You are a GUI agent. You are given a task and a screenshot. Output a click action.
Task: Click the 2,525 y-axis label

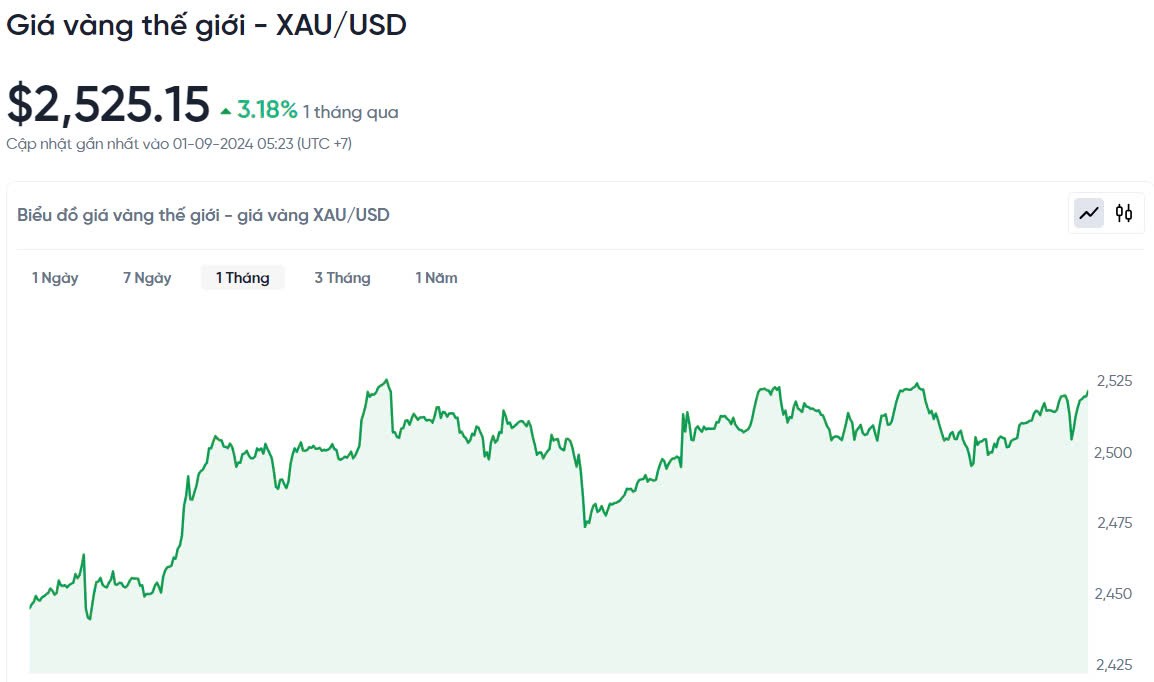(x=1114, y=381)
